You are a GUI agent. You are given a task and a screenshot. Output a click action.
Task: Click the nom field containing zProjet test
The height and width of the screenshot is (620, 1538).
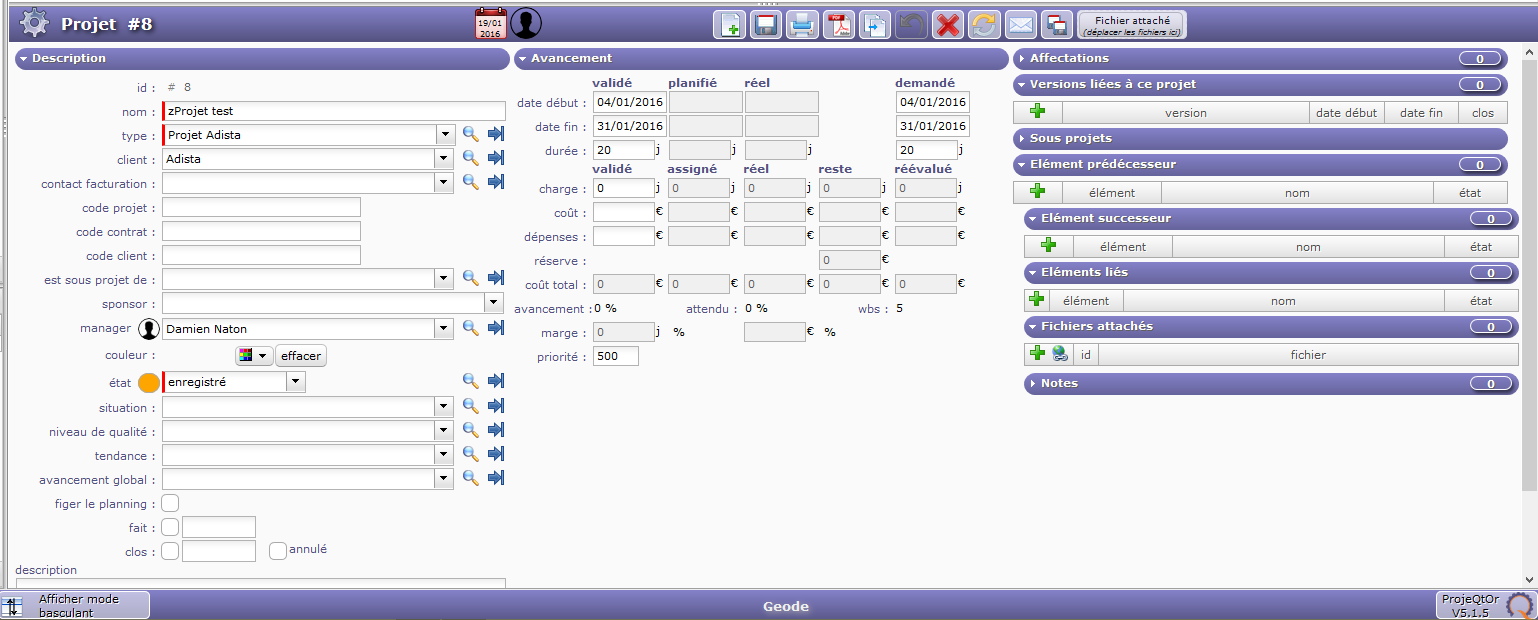[x=334, y=111]
